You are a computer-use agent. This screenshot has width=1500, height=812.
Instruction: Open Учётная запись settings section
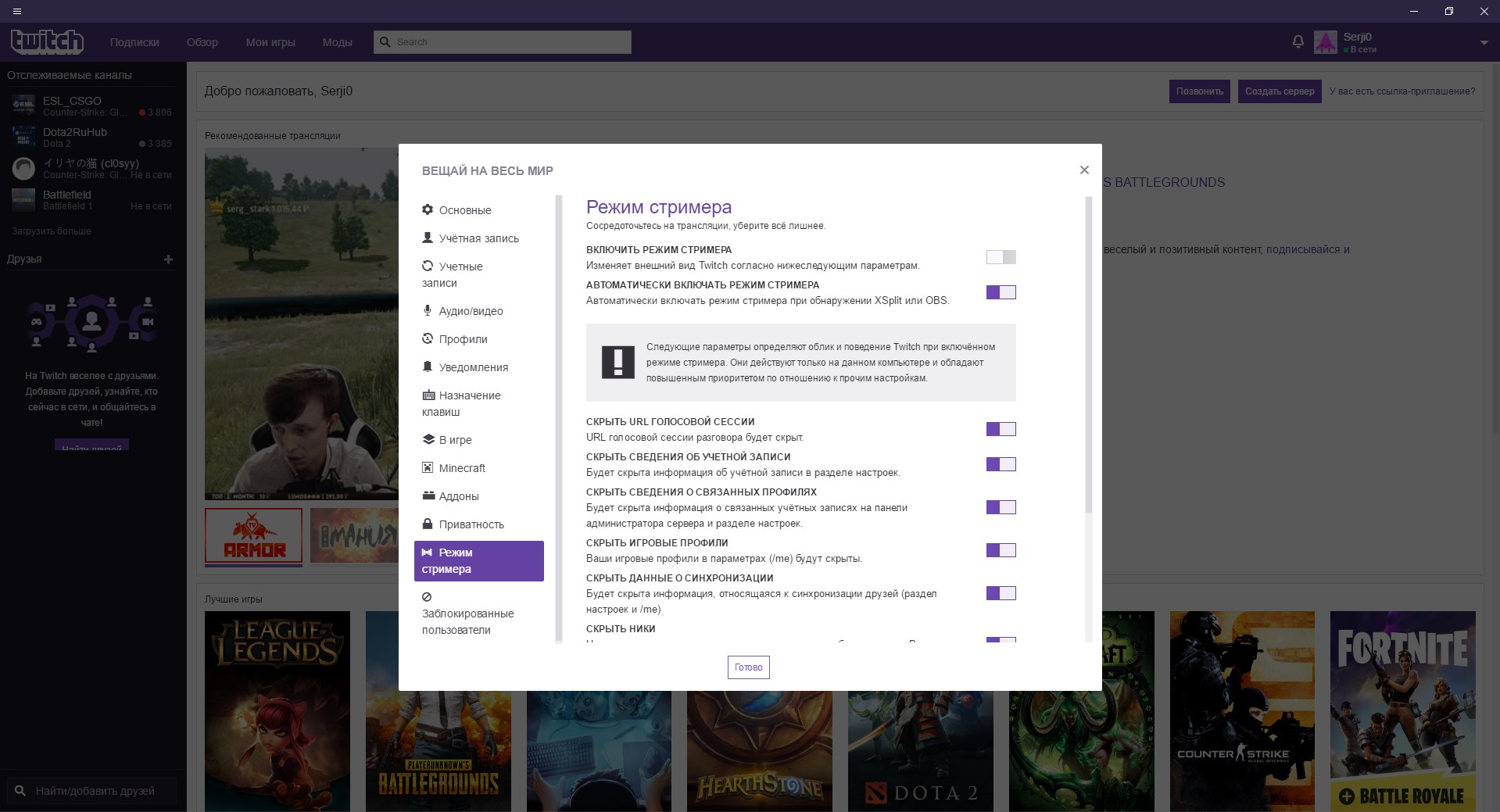tap(478, 238)
